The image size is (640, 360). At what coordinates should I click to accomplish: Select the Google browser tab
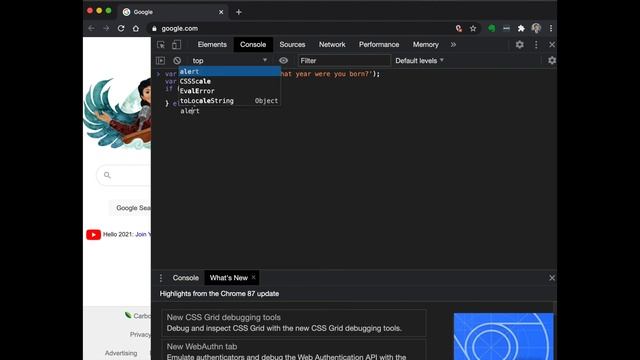[173, 12]
